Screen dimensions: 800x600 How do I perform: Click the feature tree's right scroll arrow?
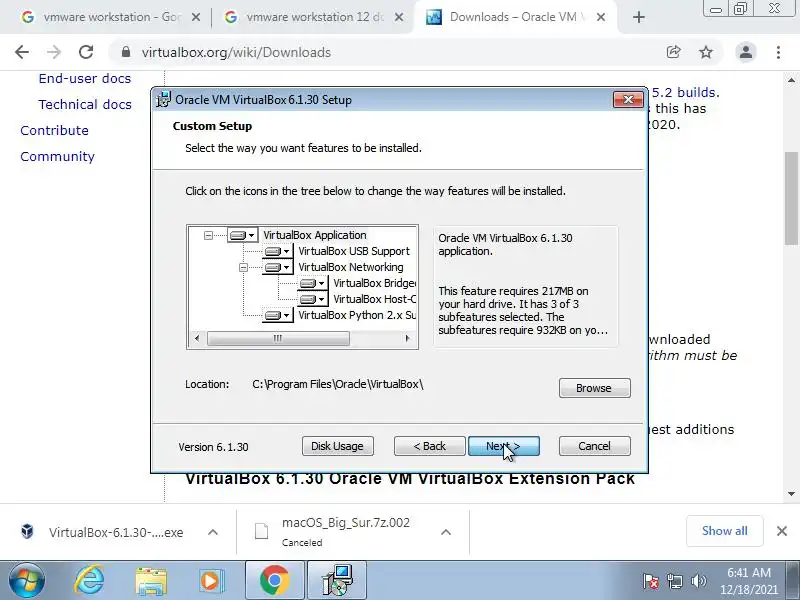(x=407, y=338)
